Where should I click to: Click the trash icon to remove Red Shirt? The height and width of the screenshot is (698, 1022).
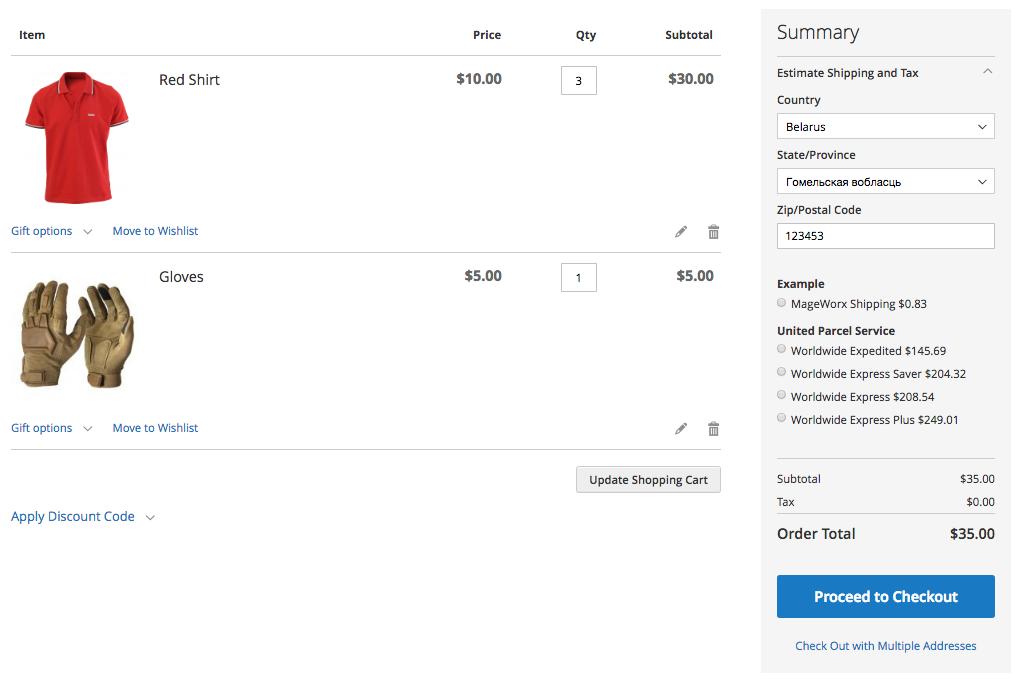coord(713,232)
